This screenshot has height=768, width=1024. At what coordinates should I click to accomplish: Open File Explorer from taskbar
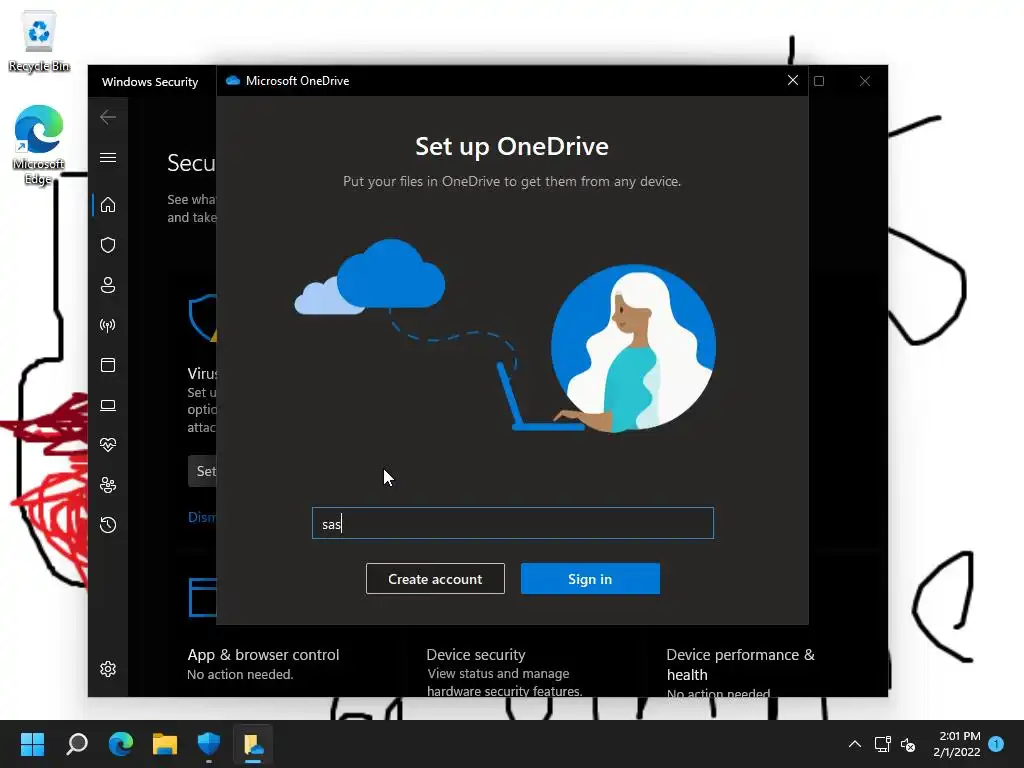[x=165, y=744]
